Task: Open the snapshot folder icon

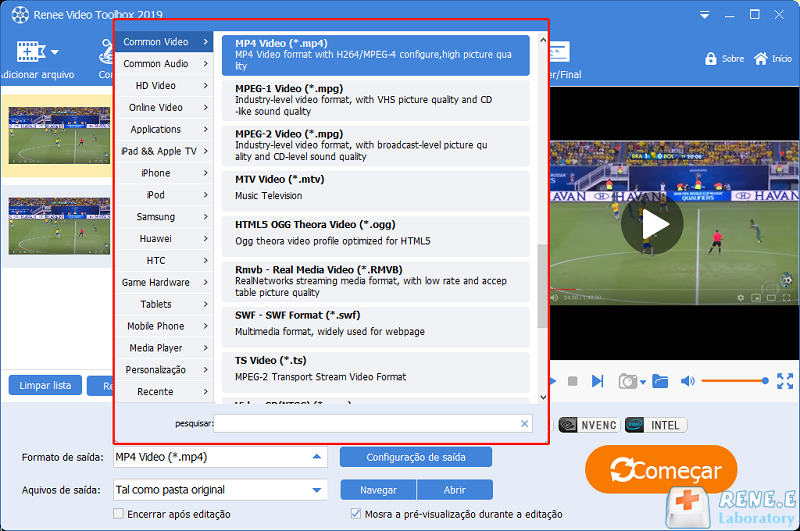Action: [660, 381]
